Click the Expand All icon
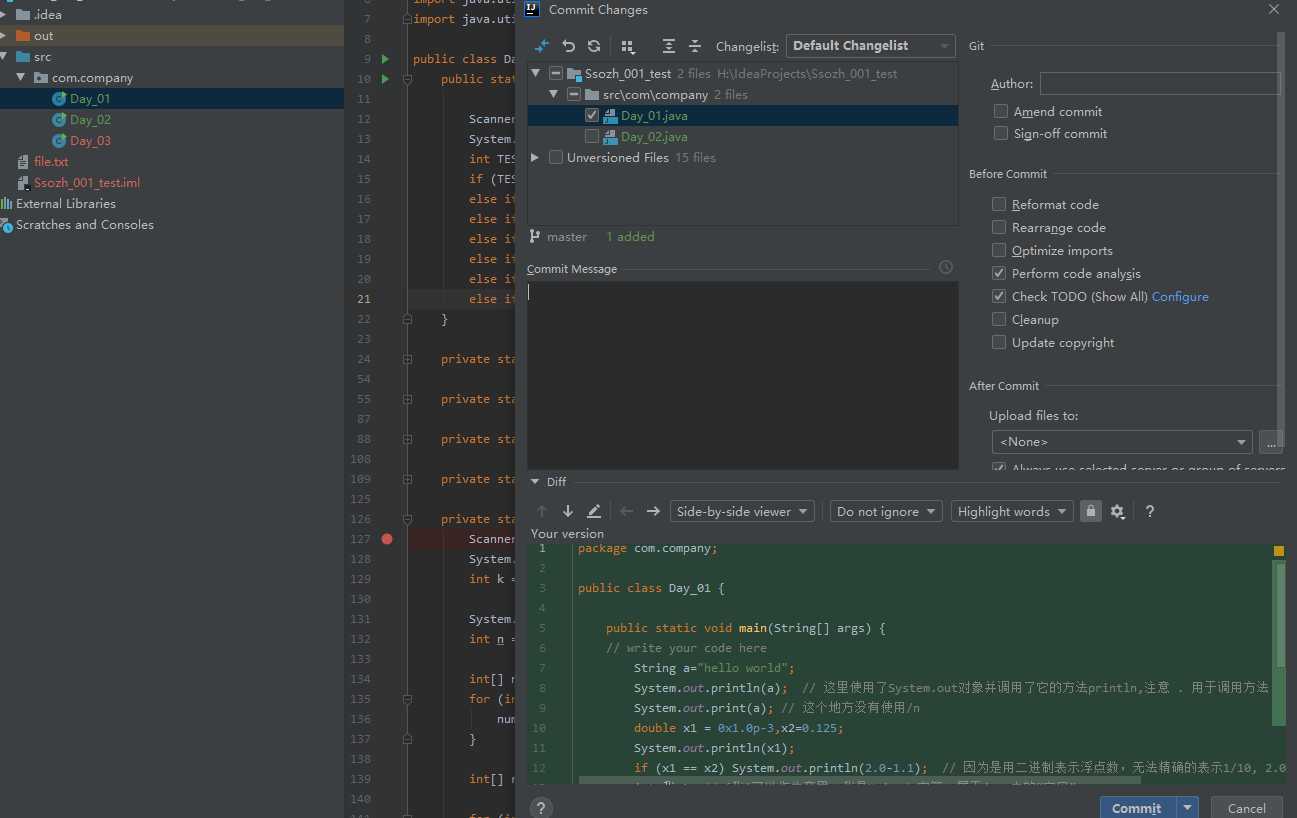This screenshot has width=1297, height=818. (x=669, y=46)
